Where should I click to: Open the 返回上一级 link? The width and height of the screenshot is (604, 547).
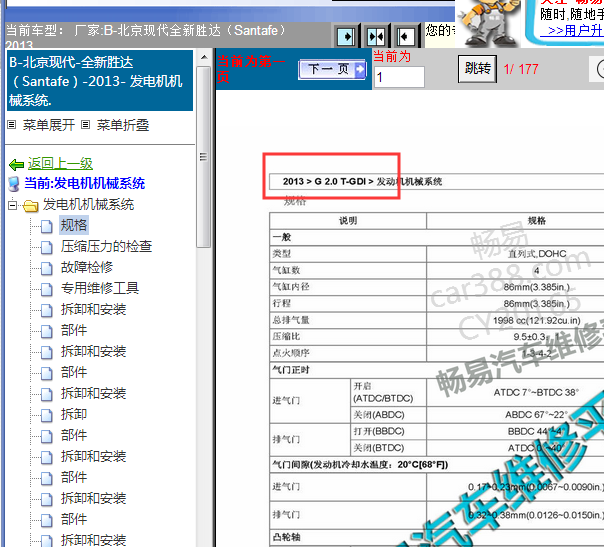60,164
